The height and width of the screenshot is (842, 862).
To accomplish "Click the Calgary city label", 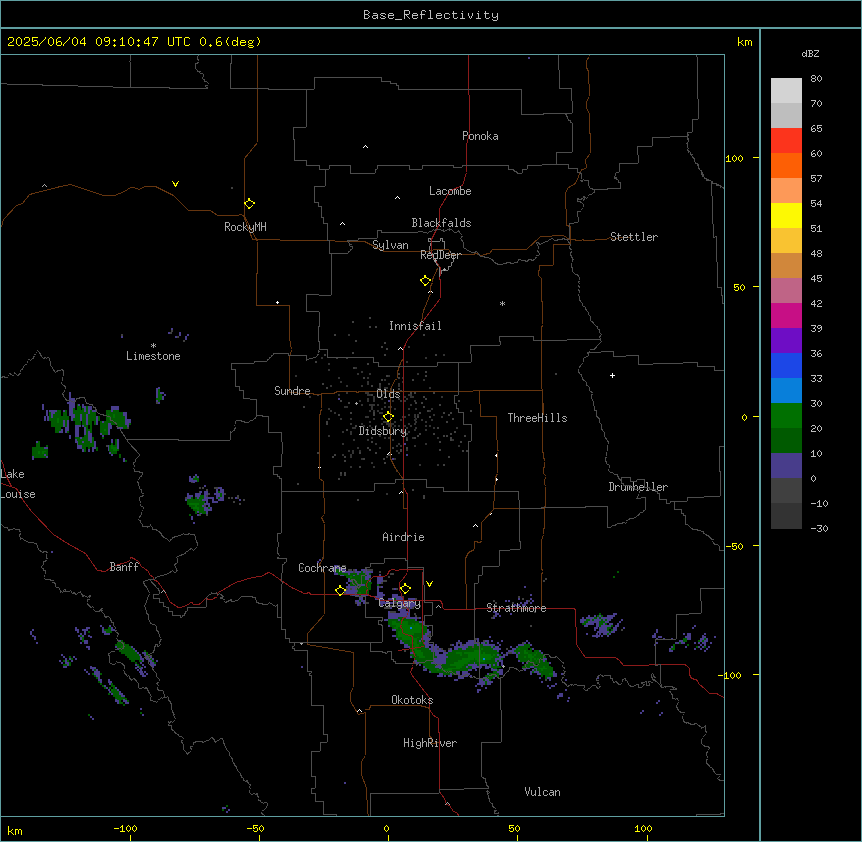I will [400, 603].
